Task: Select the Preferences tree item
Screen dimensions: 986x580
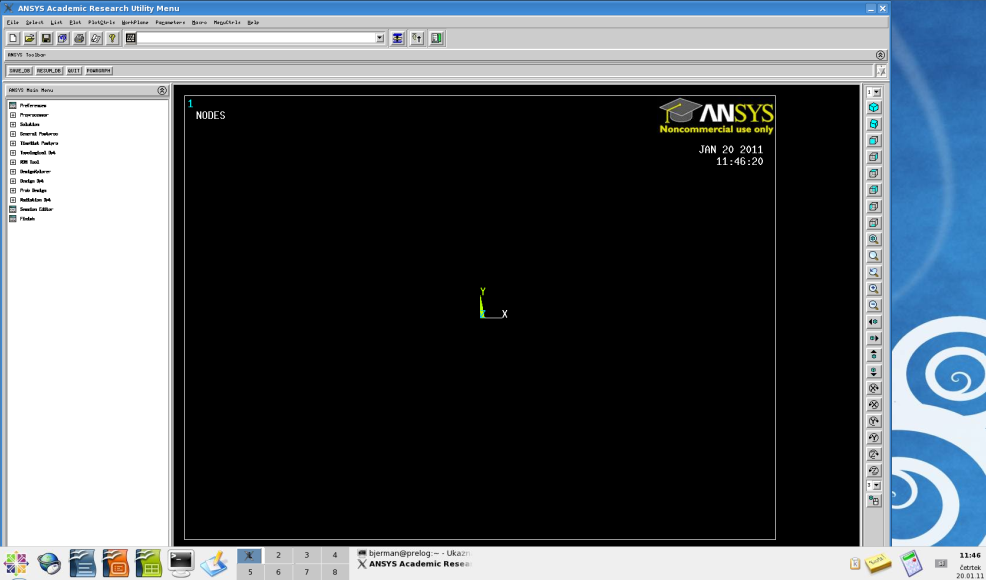Action: [35, 106]
